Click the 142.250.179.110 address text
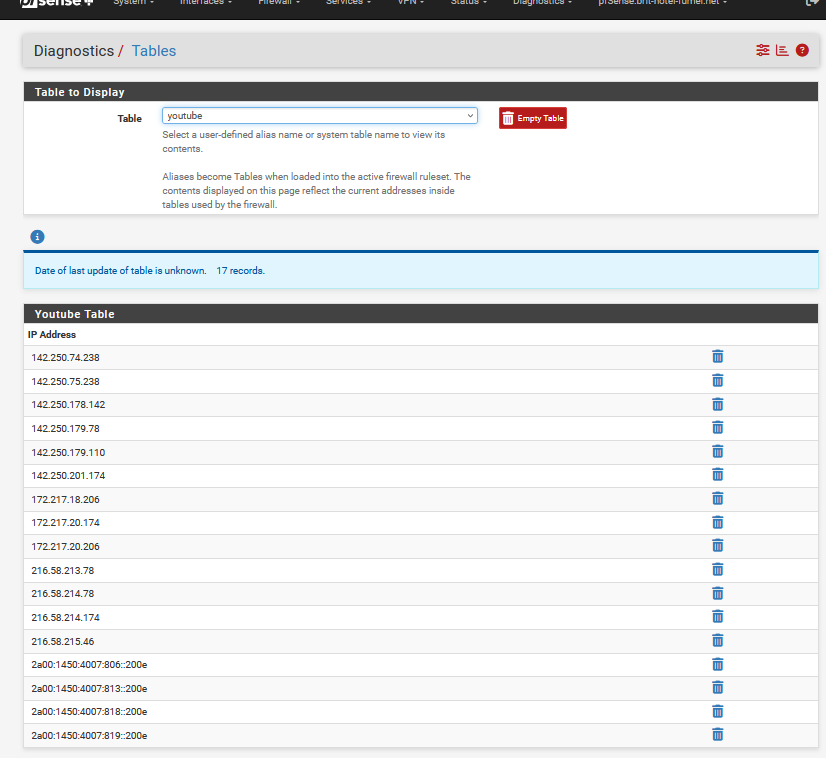Screen dimensions: 826x758 point(68,452)
